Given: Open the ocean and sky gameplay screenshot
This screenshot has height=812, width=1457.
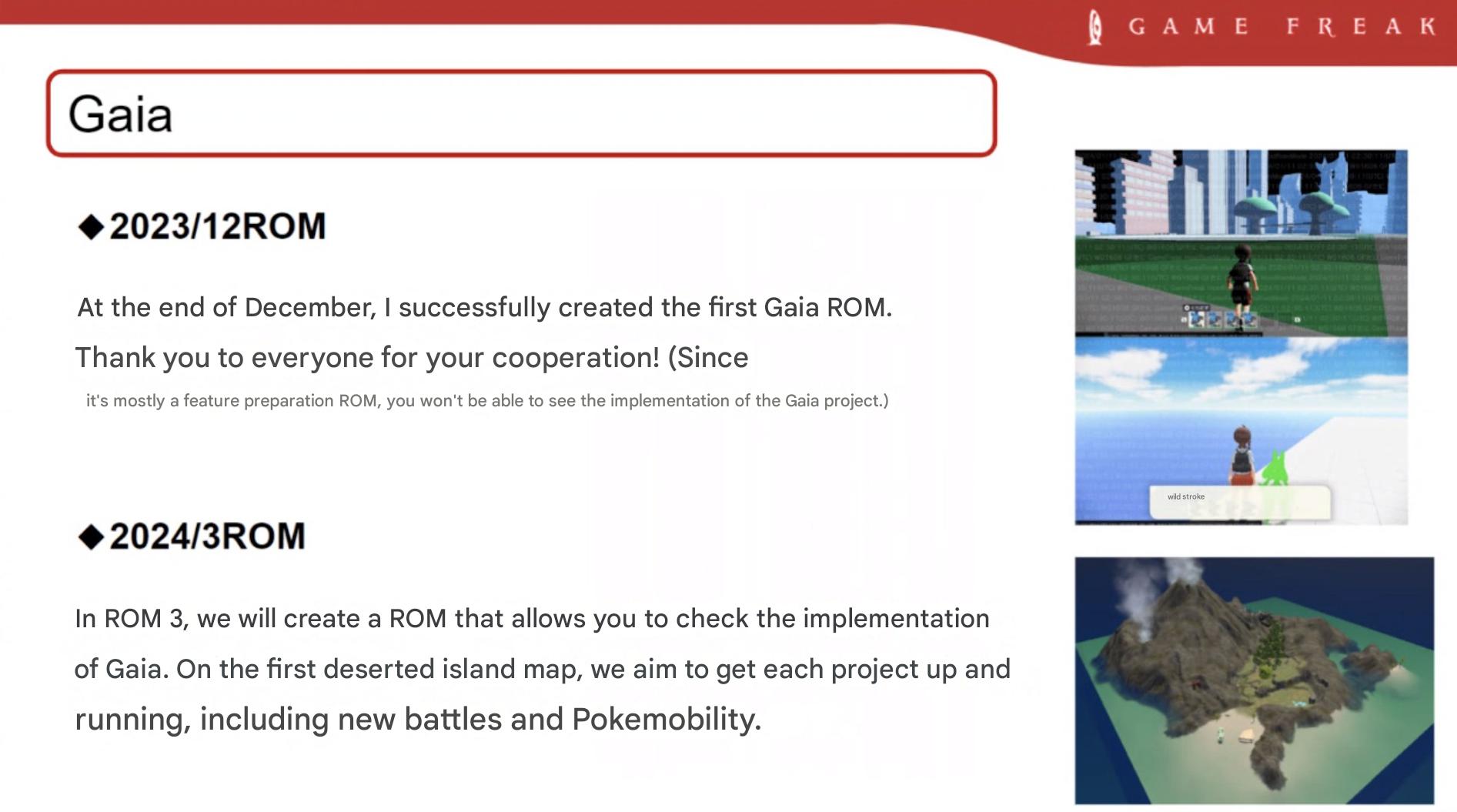Looking at the screenshot, I should pyautogui.click(x=1241, y=431).
